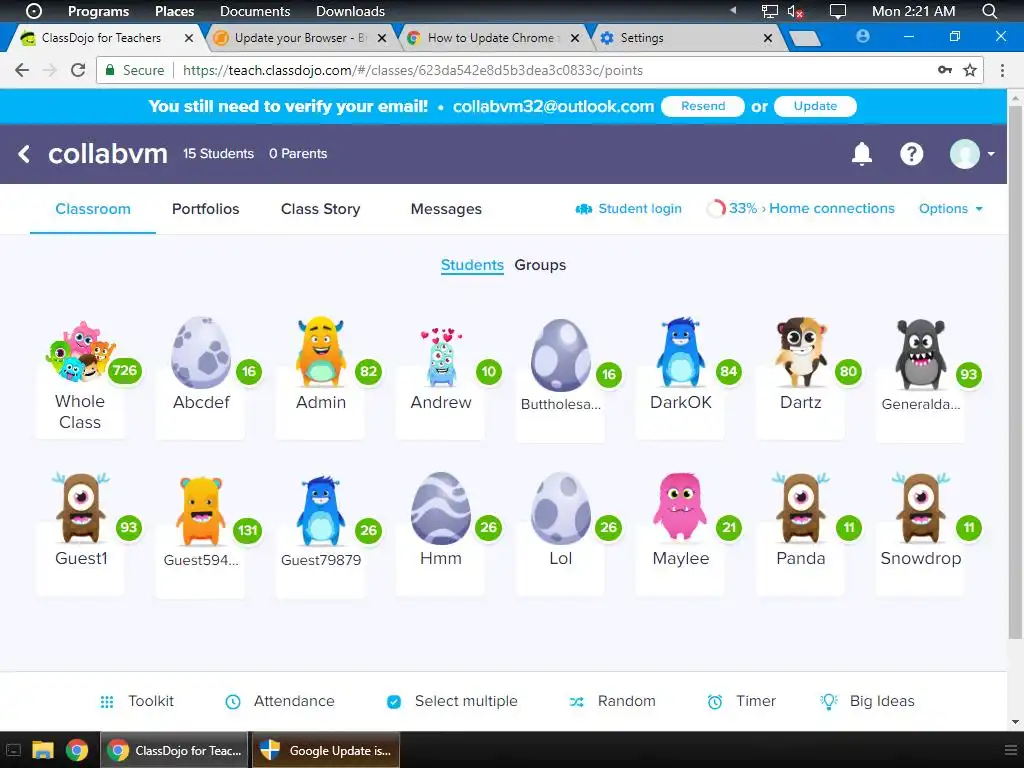Open Google Update taskbar window
Viewport: 1024px width, 768px height.
coord(325,750)
